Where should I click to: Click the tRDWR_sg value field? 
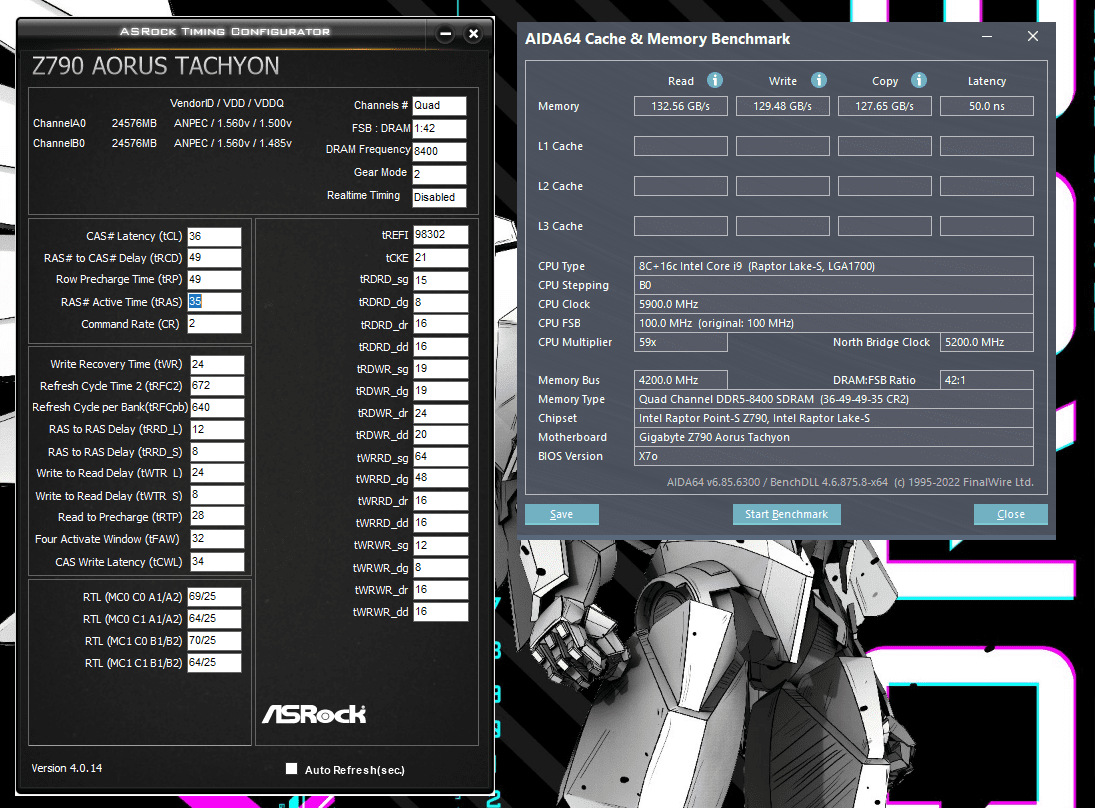click(441, 369)
